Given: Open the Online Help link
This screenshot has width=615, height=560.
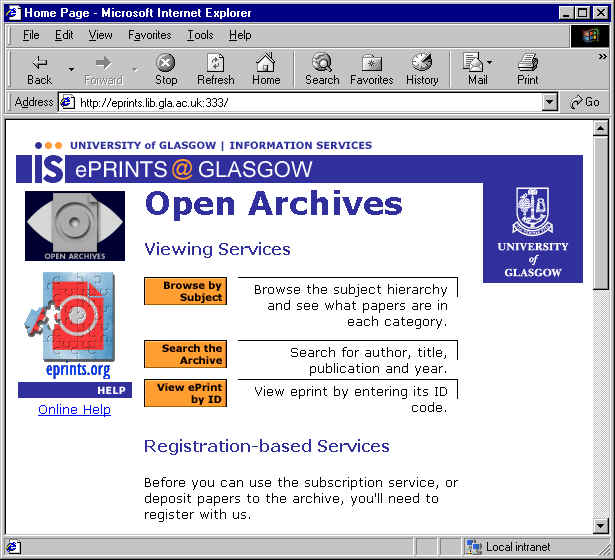Looking at the screenshot, I should click(x=74, y=409).
